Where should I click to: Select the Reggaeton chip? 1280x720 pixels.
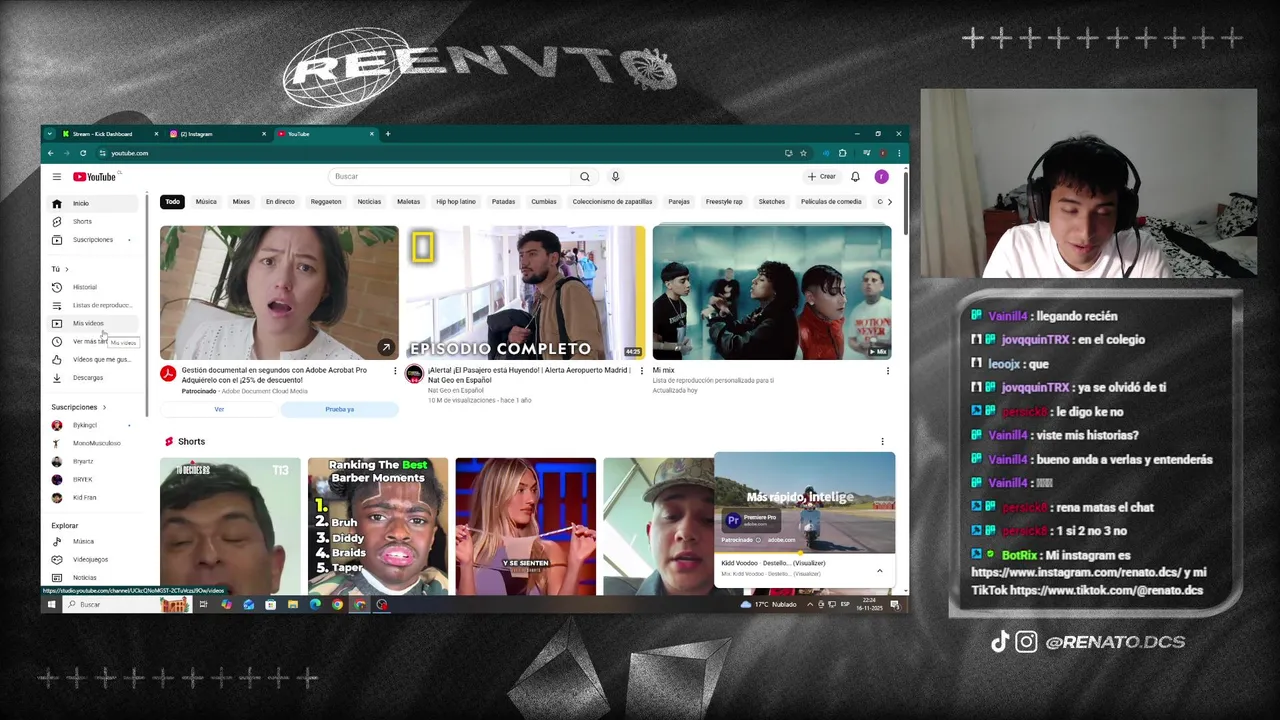(326, 202)
